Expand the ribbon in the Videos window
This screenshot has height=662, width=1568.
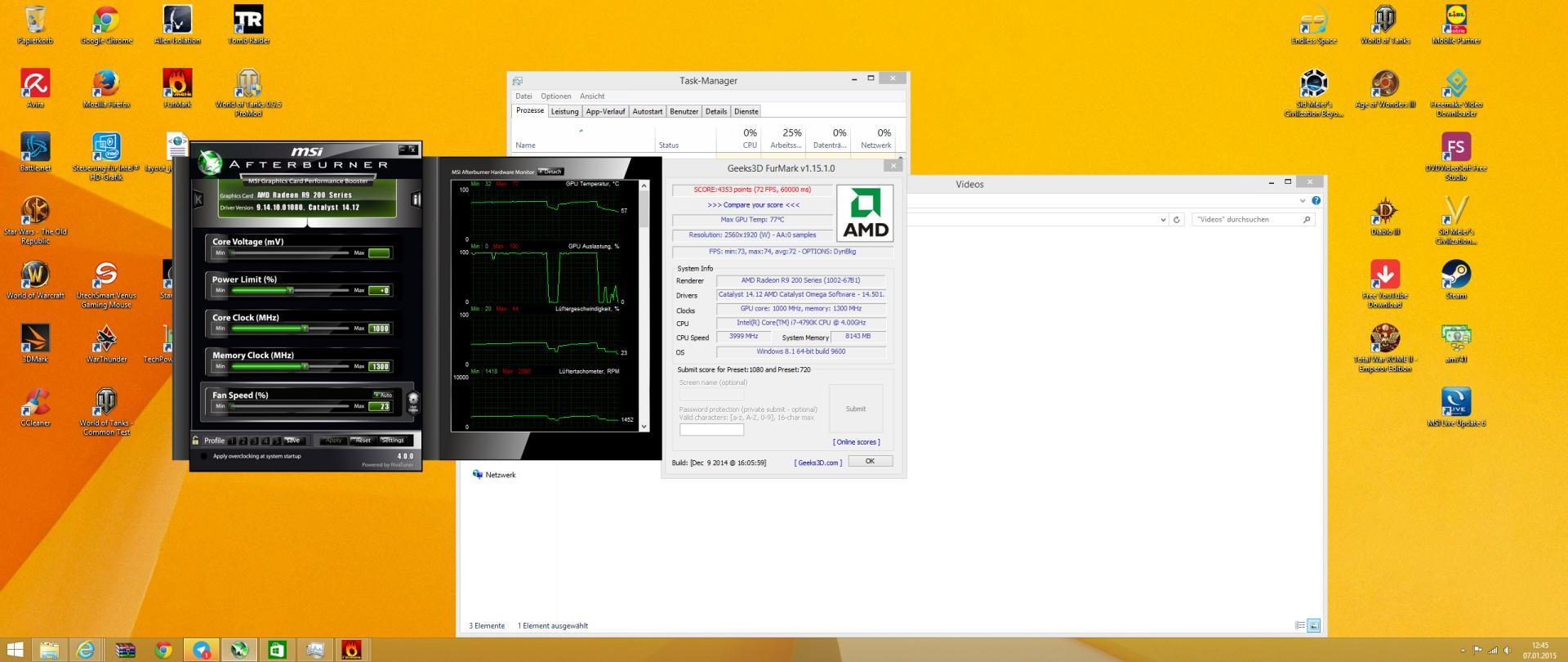click(x=1302, y=200)
